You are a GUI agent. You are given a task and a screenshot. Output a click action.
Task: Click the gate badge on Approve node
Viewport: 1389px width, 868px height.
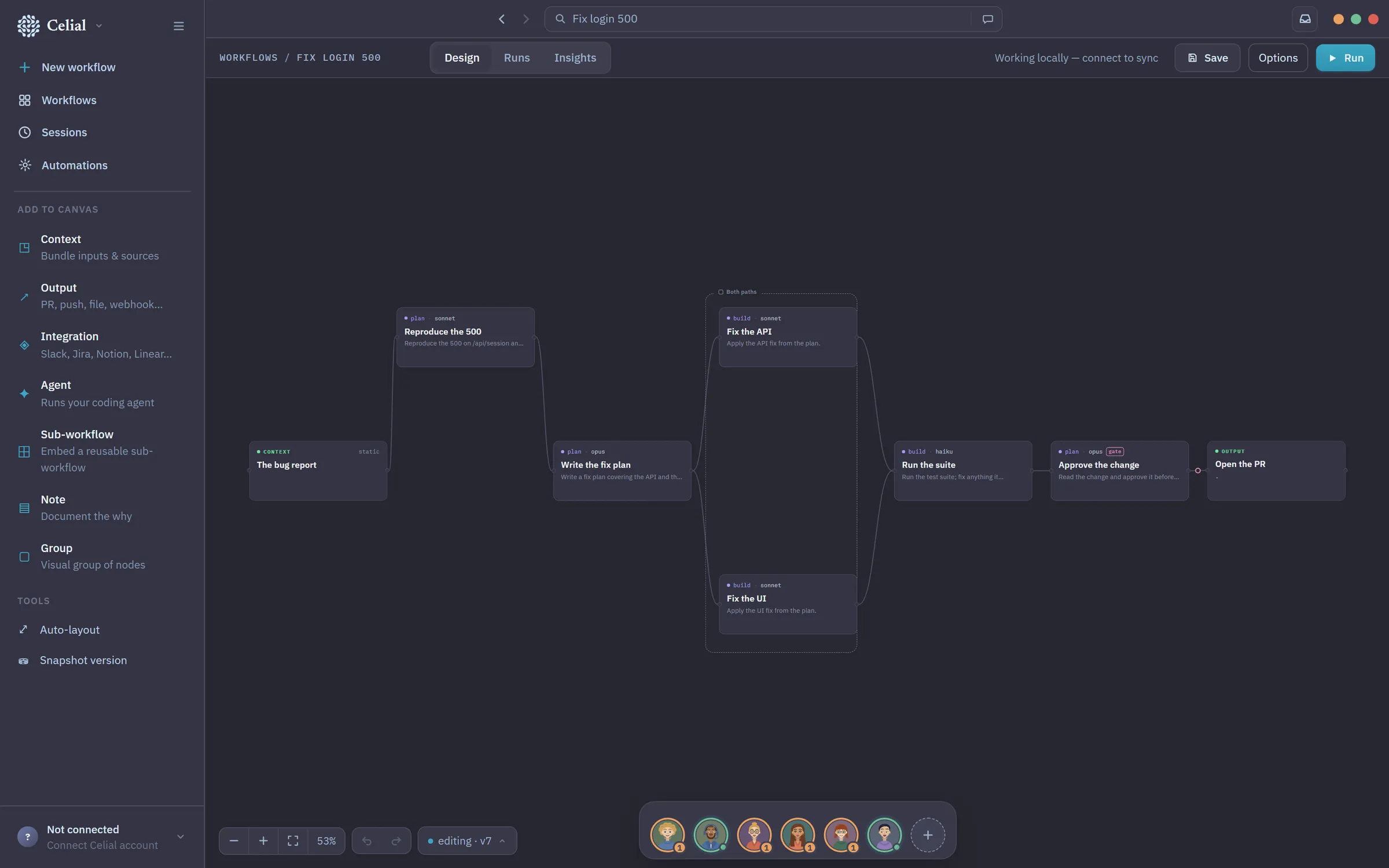coord(1115,451)
